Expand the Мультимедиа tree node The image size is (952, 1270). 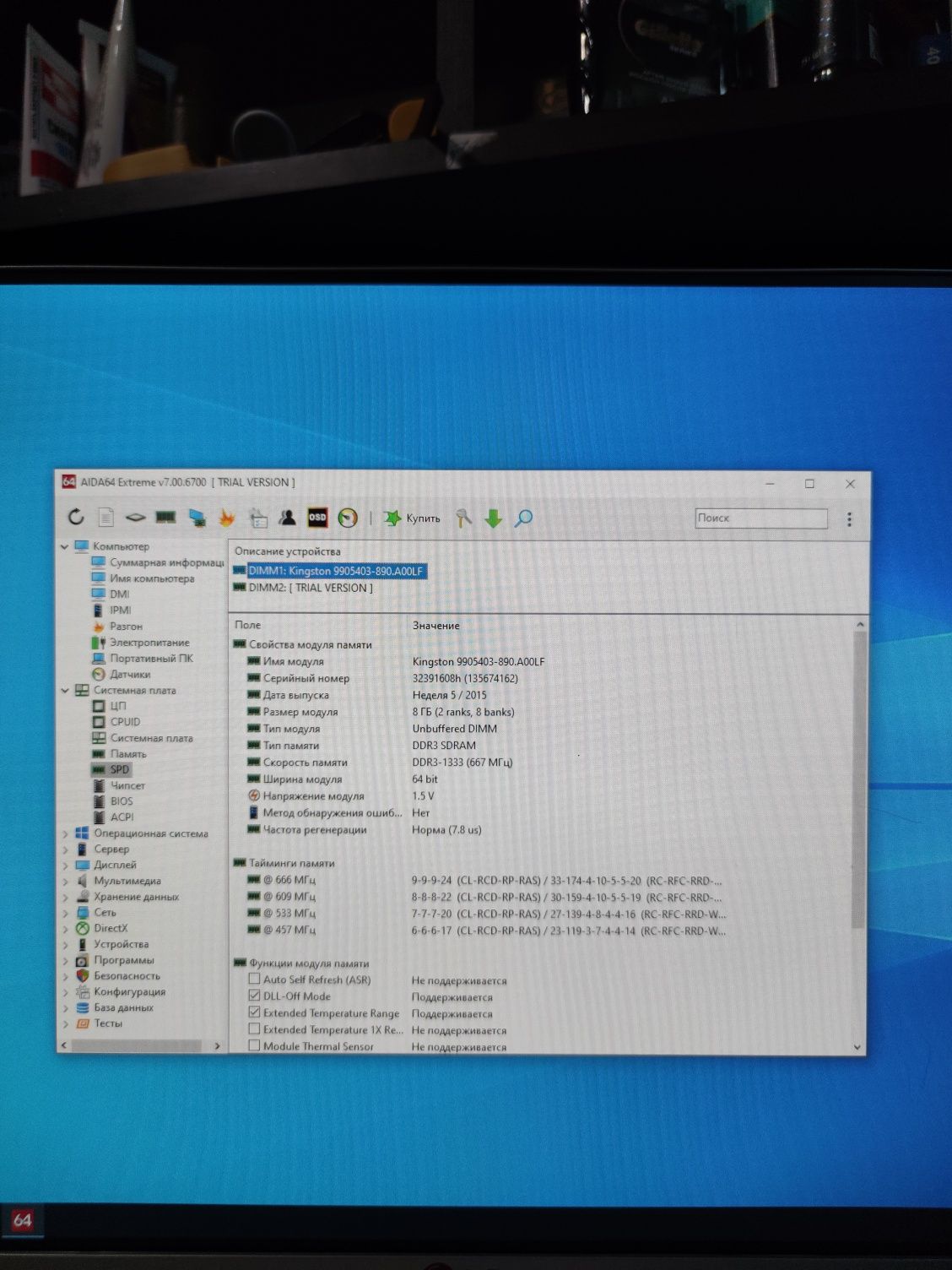(65, 881)
